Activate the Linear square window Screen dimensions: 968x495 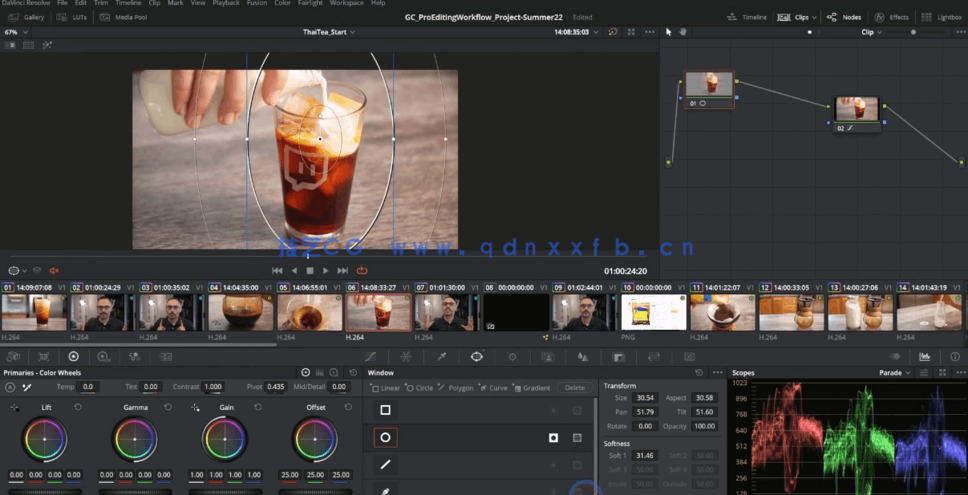[385, 410]
